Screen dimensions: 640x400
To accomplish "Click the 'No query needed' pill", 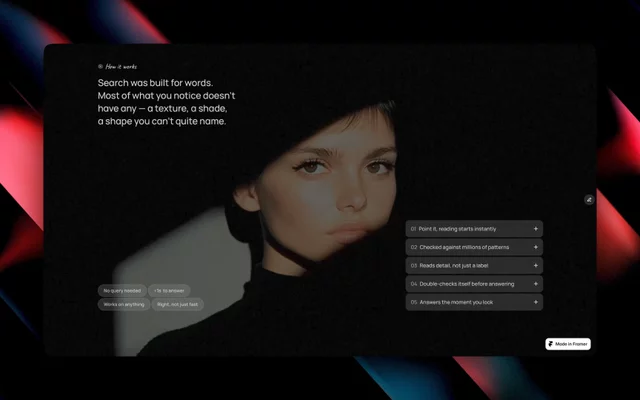I will (x=122, y=291).
